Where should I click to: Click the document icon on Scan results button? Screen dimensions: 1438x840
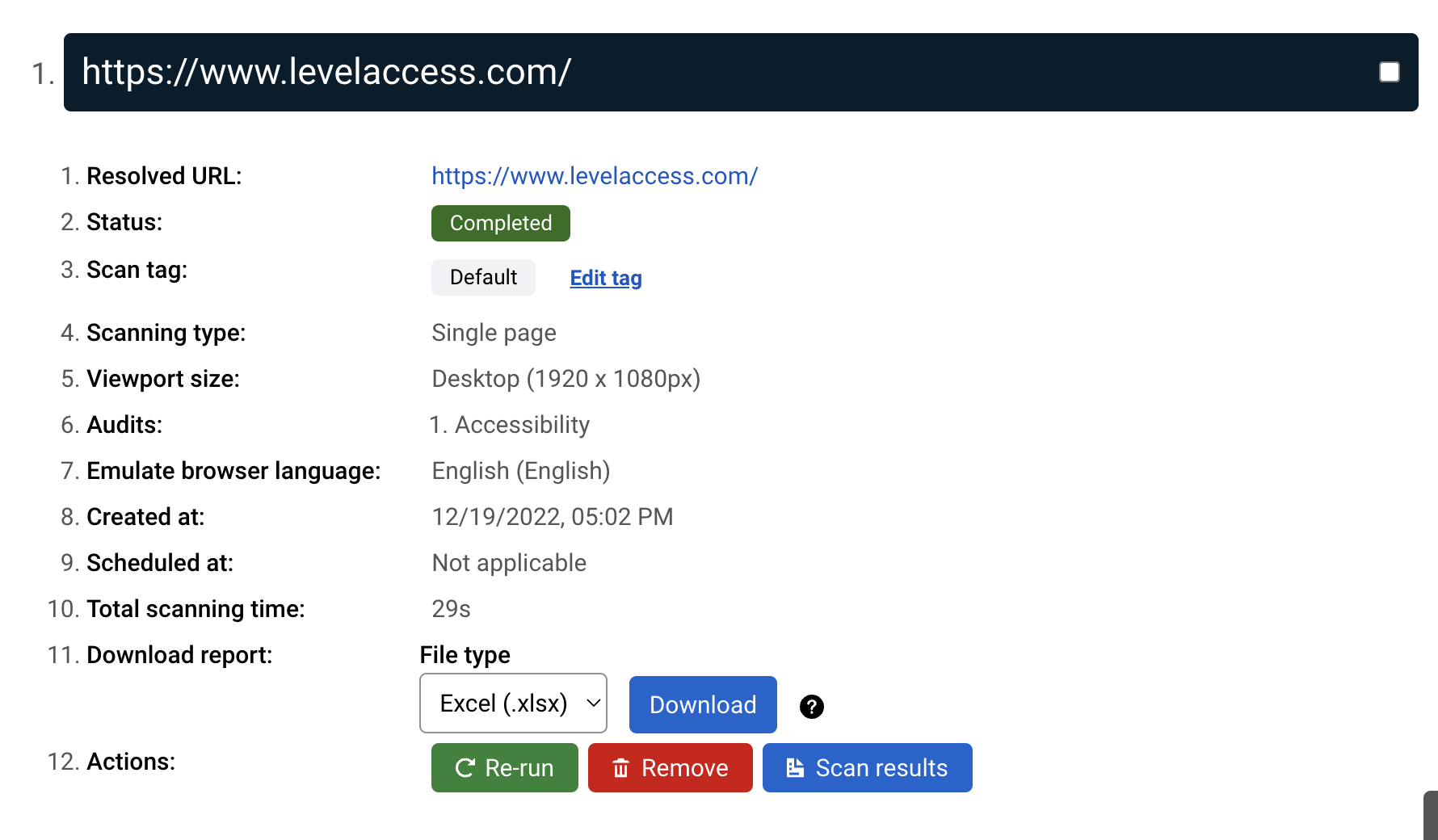pos(795,768)
